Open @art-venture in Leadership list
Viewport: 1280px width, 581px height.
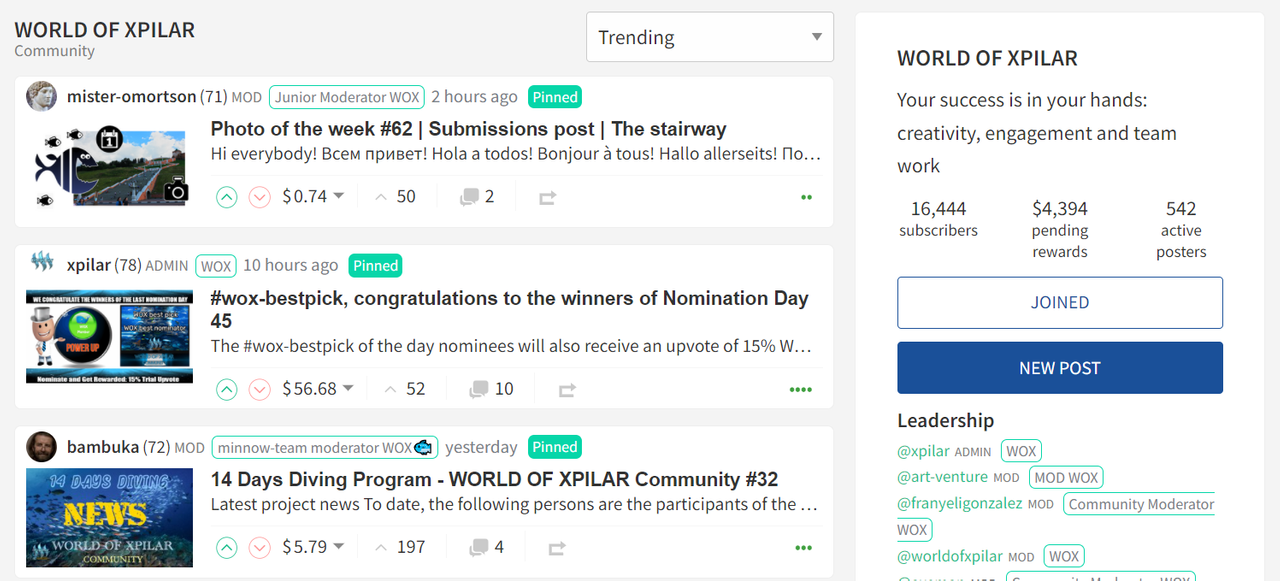pyautogui.click(x=942, y=477)
